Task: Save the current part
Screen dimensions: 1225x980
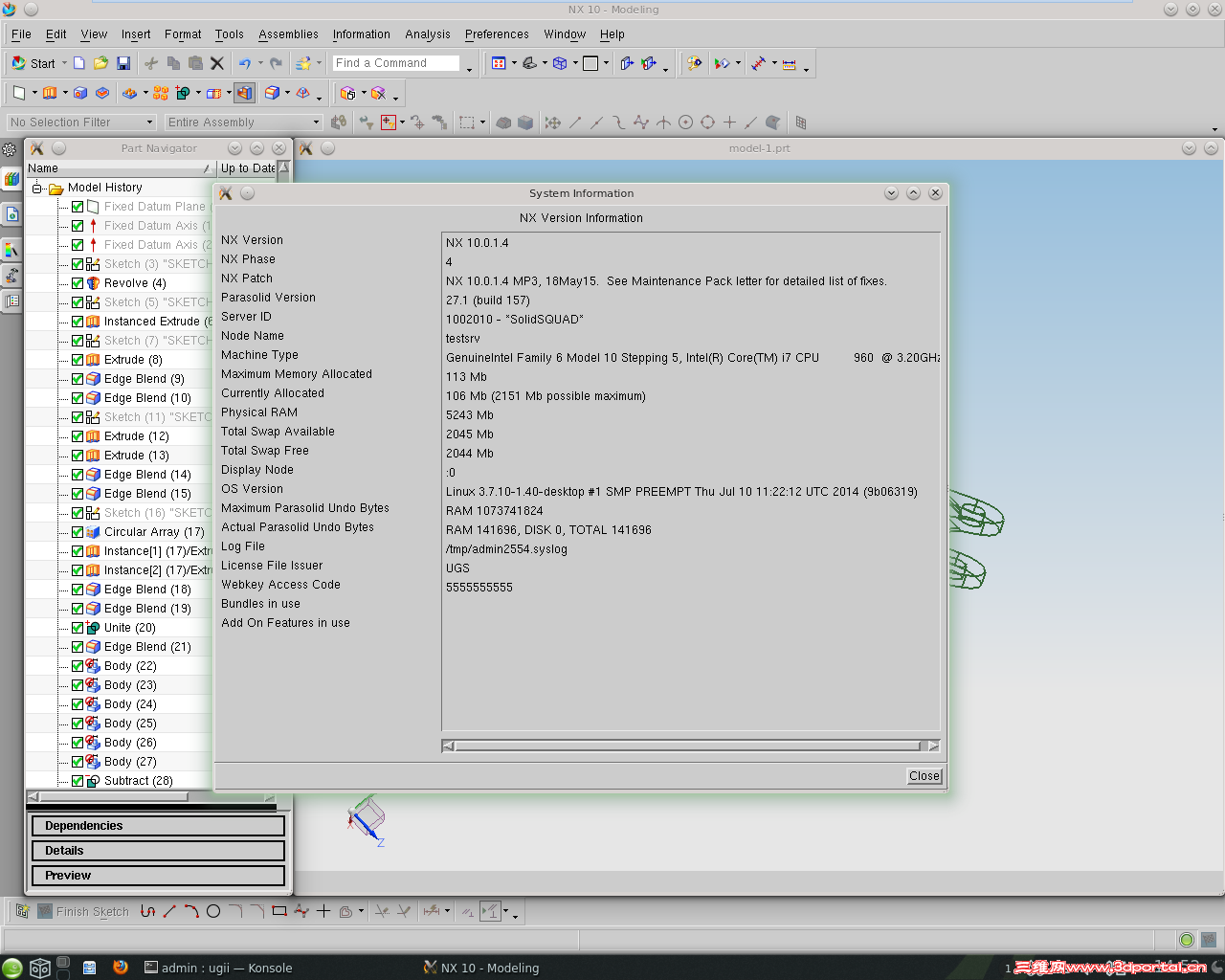Action: pos(124,63)
